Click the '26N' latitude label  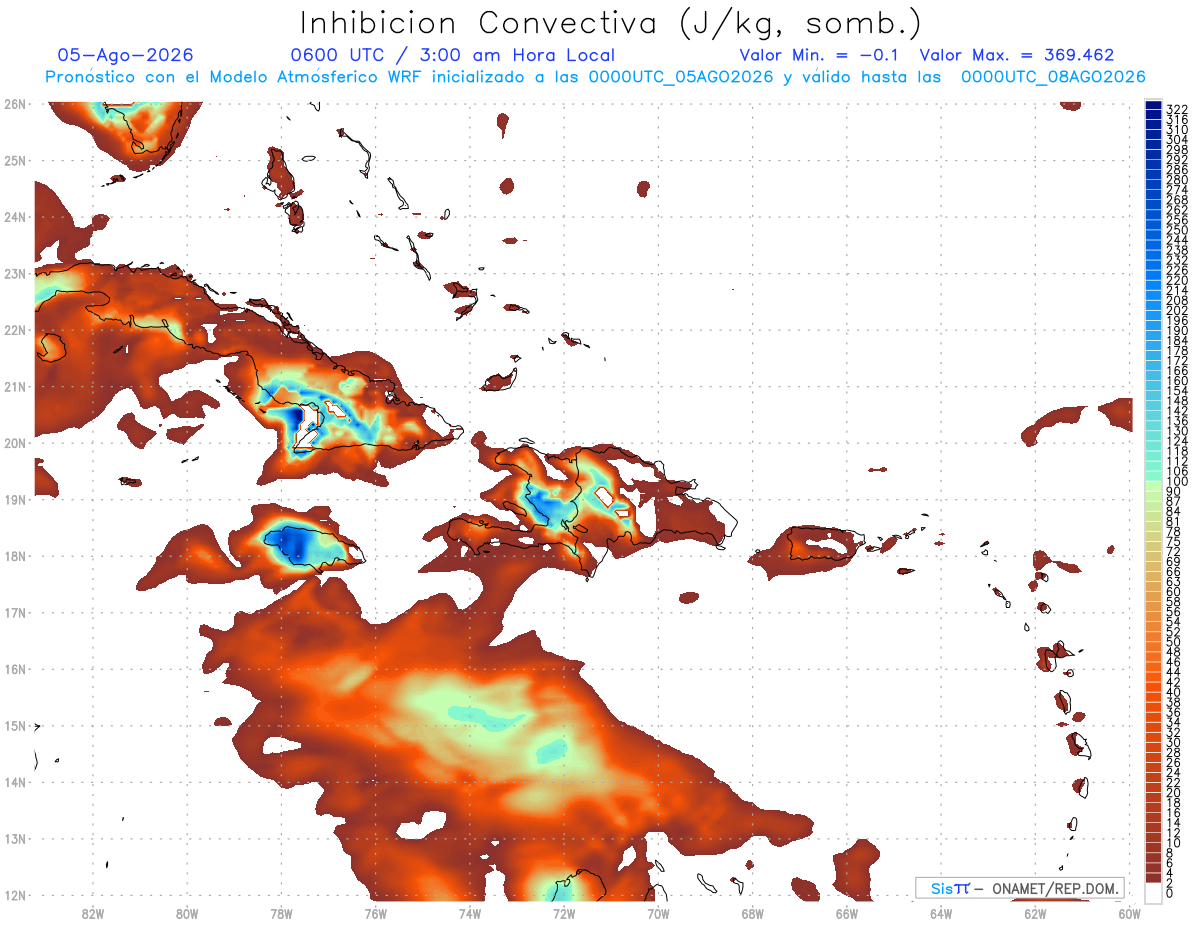tap(14, 104)
